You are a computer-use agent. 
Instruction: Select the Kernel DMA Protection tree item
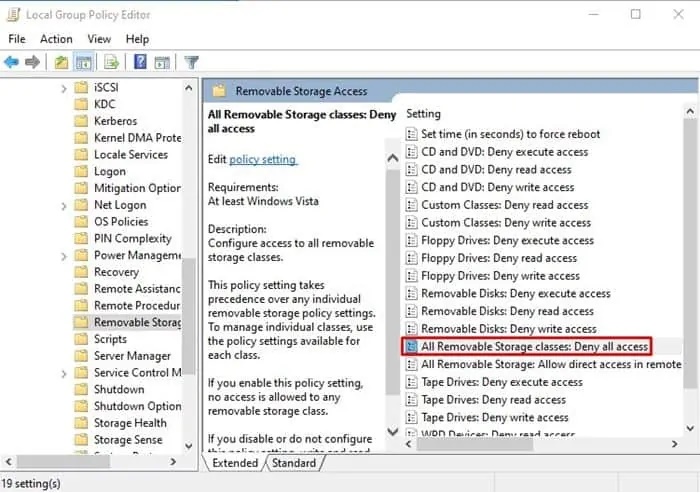pyautogui.click(x=138, y=138)
